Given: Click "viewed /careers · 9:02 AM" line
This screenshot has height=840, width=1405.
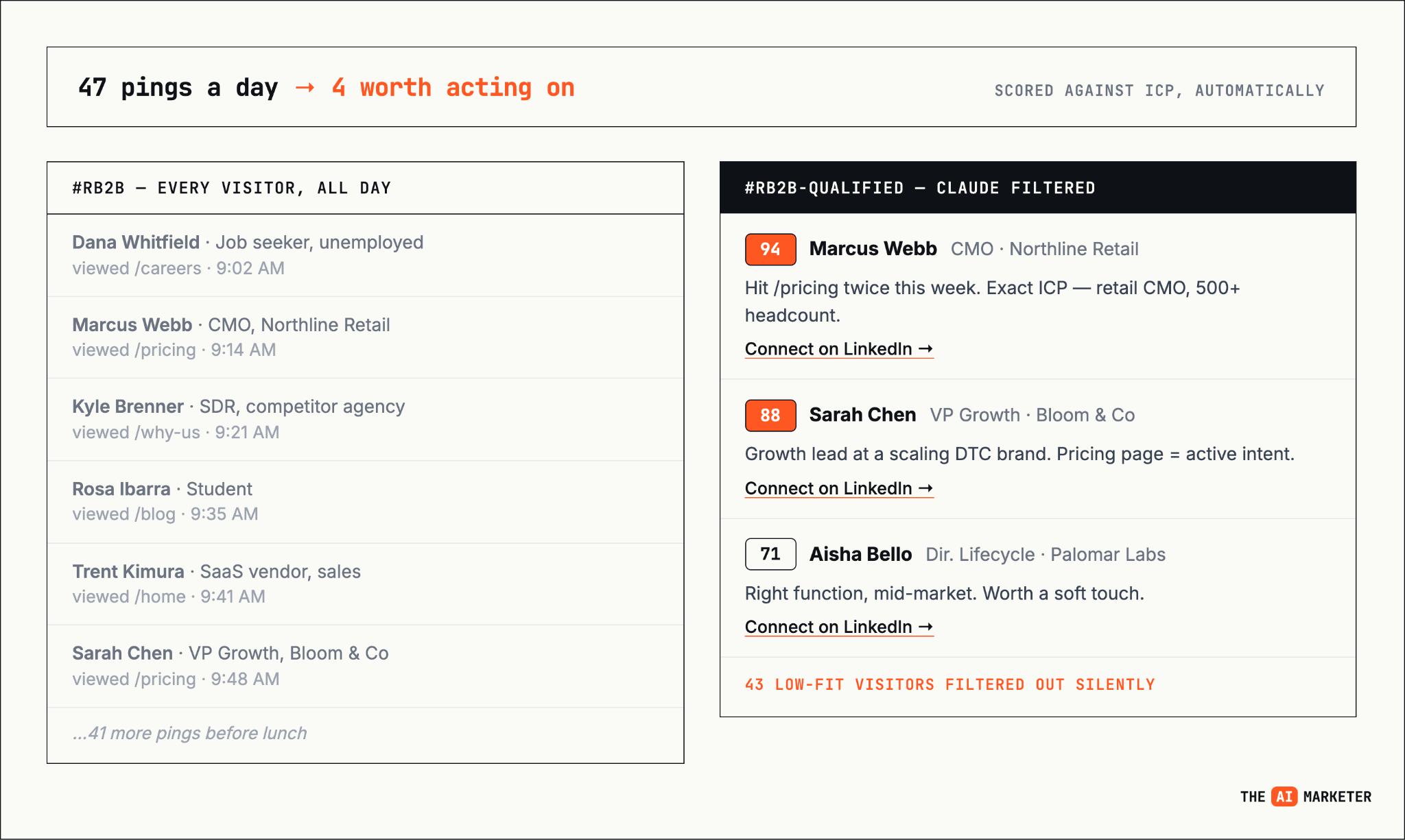Looking at the screenshot, I should pos(178,268).
